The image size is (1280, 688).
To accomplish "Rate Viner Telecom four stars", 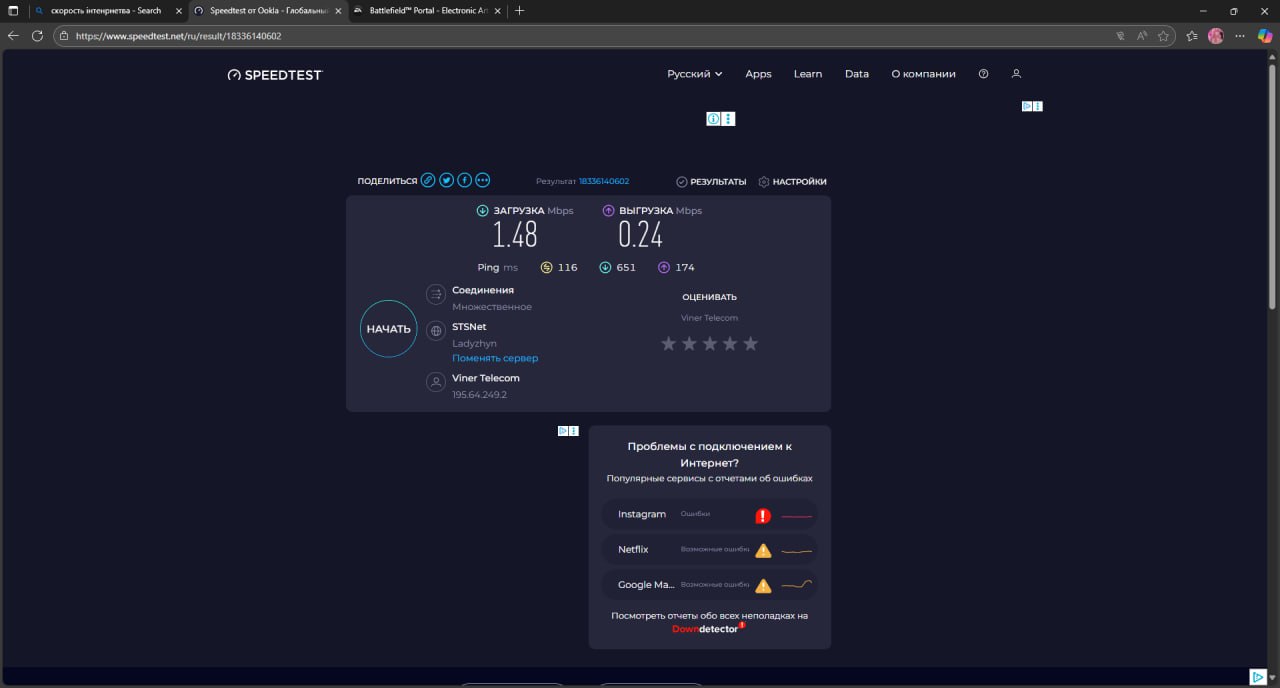I will (730, 344).
